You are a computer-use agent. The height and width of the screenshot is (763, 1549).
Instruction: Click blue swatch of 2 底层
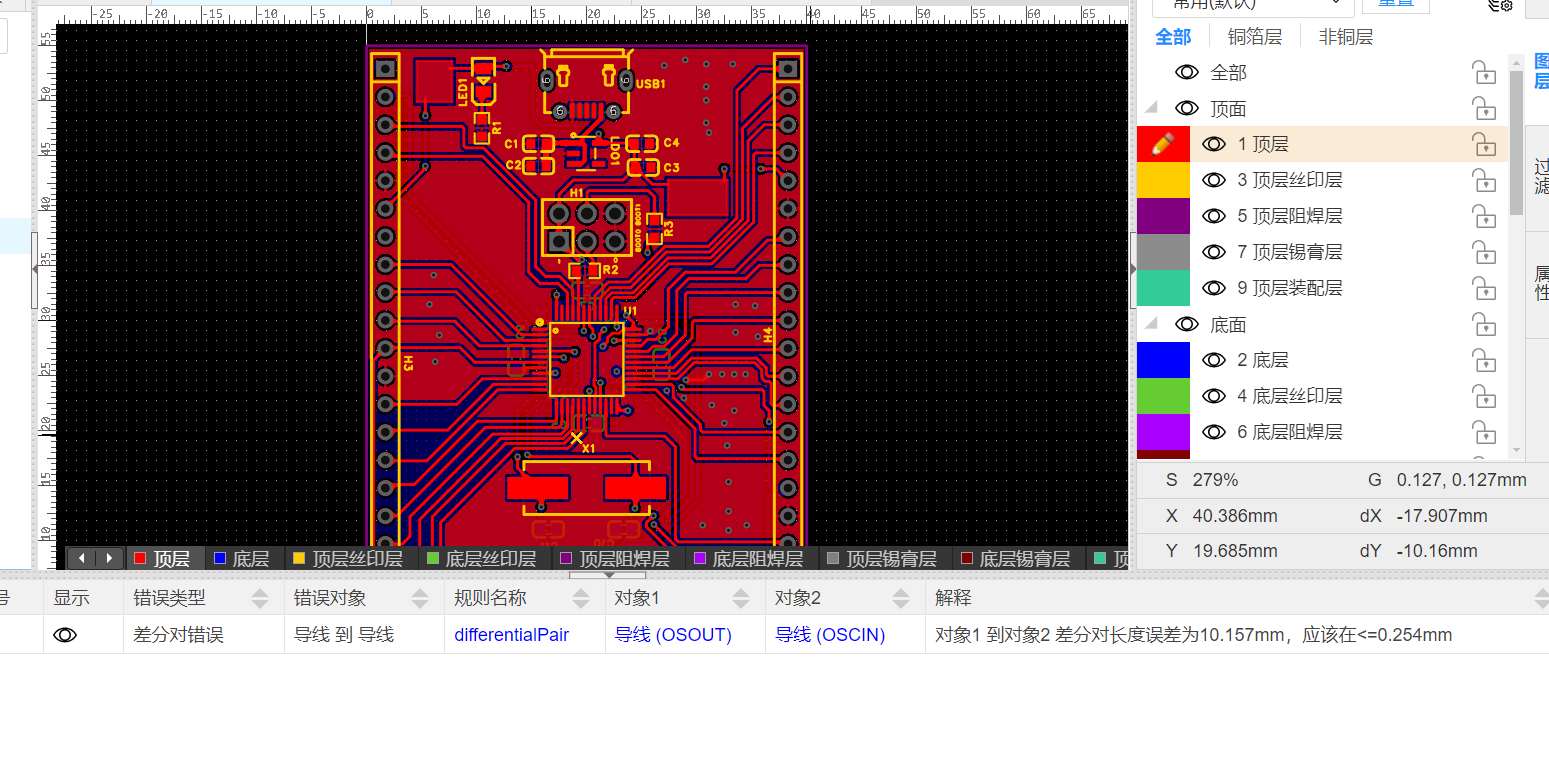(1163, 360)
